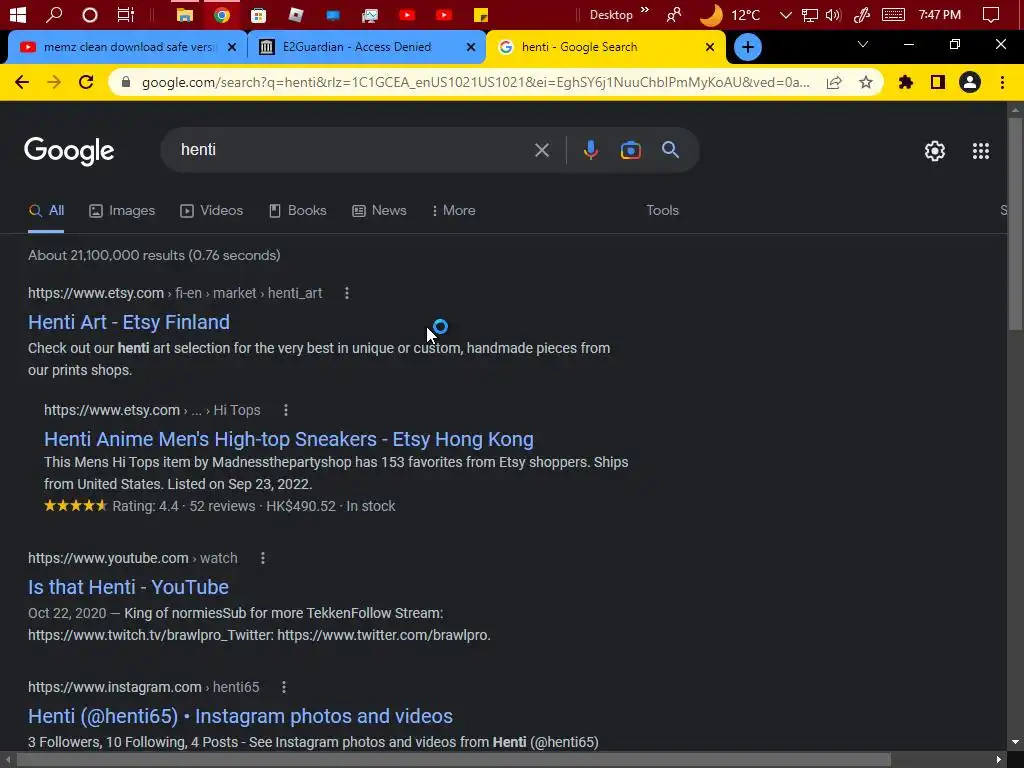
Task: Click the scroll down arrow
Action: 1015,743
